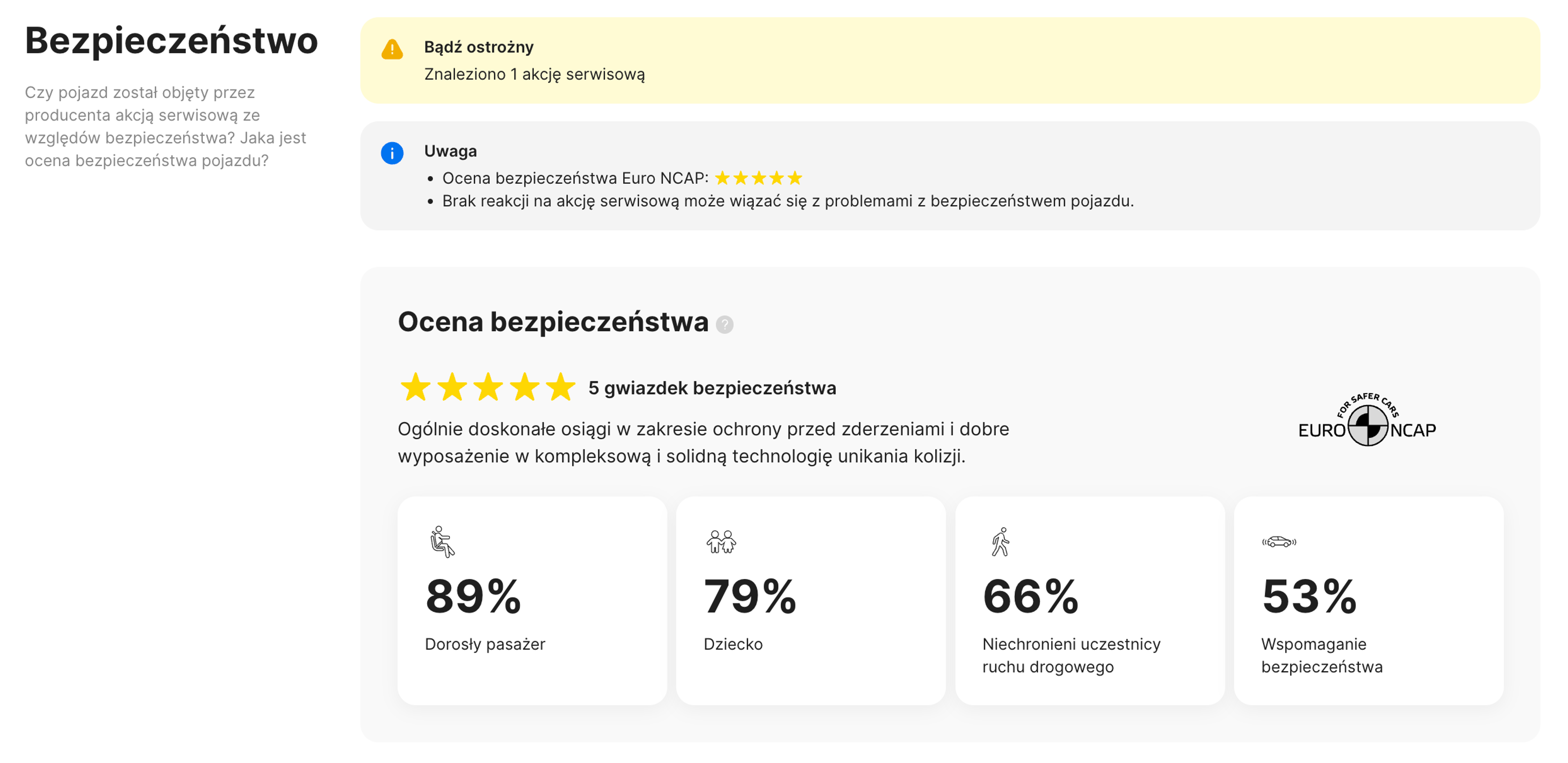Screen dimensions: 1568x763
Task: Select the 53% Wspomaganie bezpieczeństwa card
Action: click(x=1368, y=600)
